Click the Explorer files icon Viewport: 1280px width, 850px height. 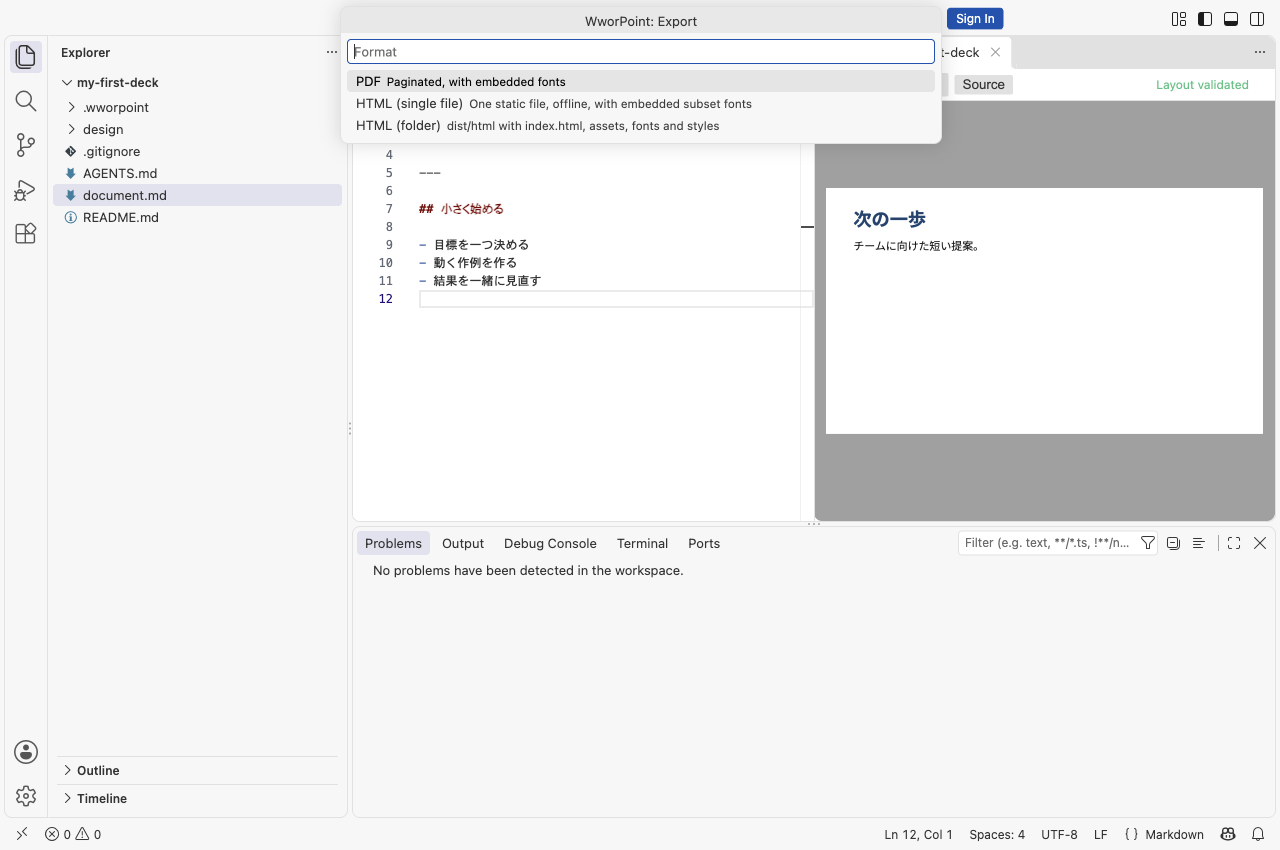[x=26, y=57]
